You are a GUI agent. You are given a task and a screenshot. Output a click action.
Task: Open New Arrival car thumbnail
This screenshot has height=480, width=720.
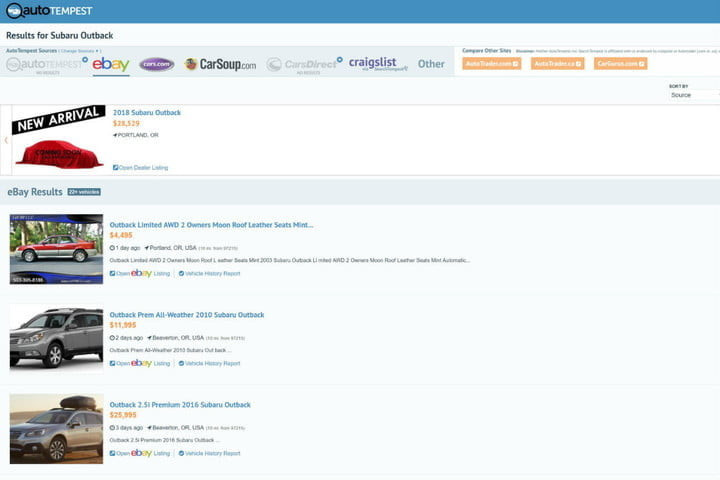[x=59, y=138]
